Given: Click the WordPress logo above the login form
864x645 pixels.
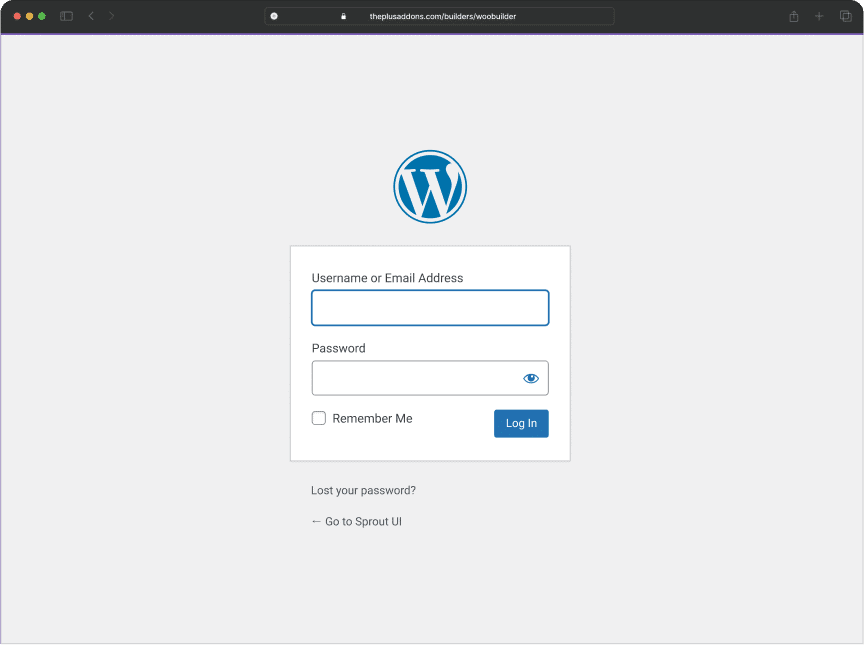Looking at the screenshot, I should (430, 186).
